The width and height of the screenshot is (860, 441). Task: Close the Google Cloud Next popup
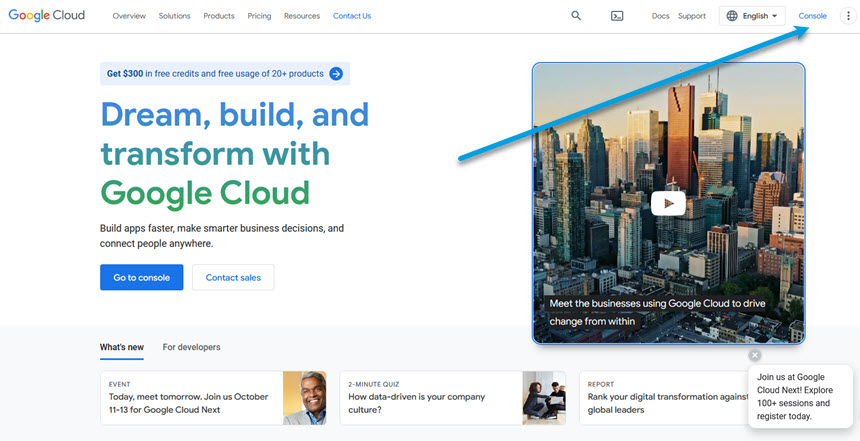[x=755, y=355]
